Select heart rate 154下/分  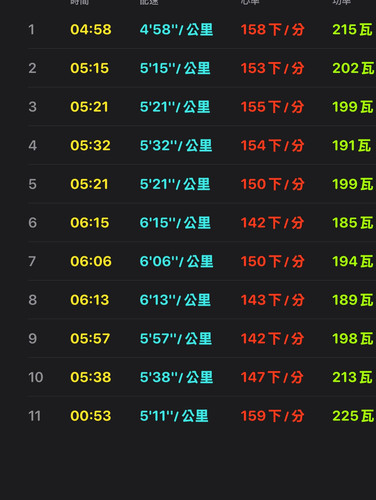pos(272,146)
